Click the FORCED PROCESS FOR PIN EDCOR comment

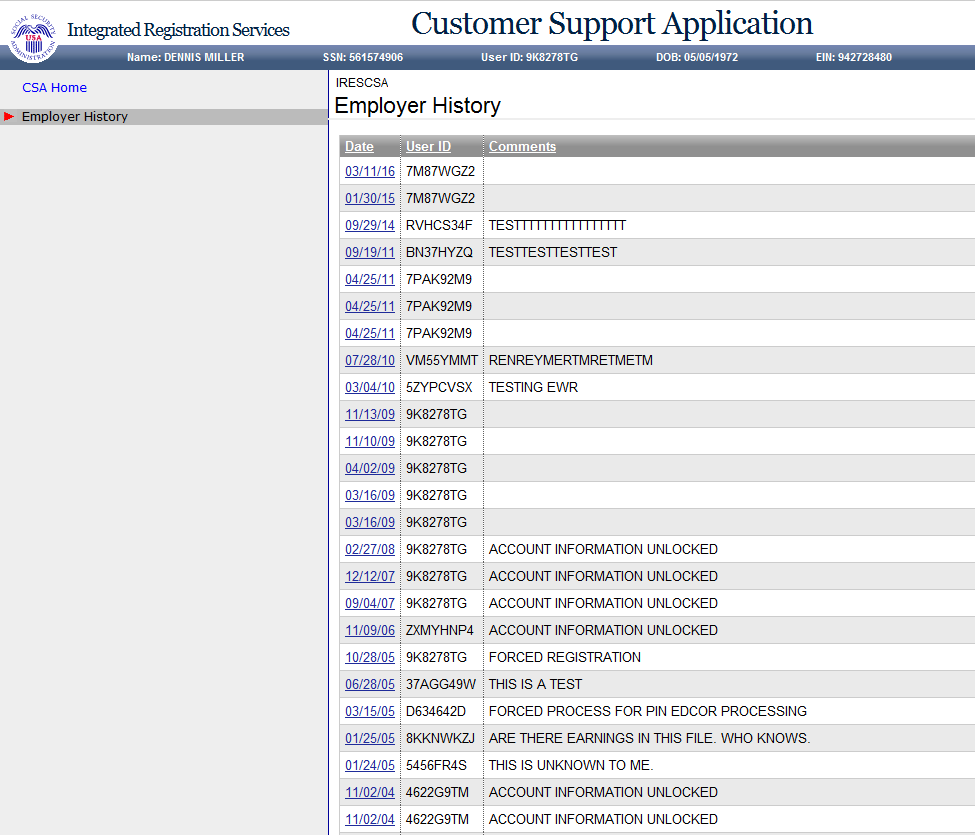648,711
